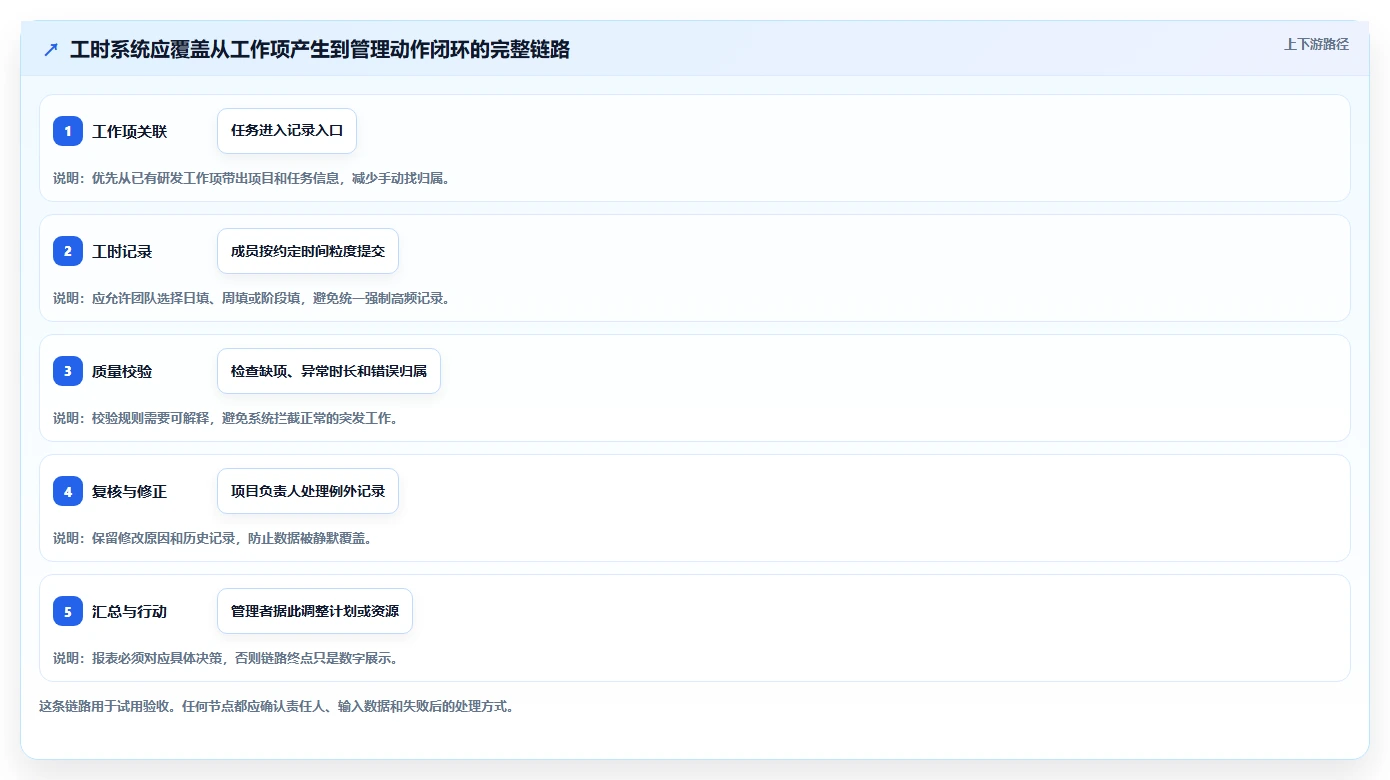Image resolution: width=1390 pixels, height=780 pixels.
Task: Select the 检查缺项、异常时长和错误归属 chip
Action: 329,371
